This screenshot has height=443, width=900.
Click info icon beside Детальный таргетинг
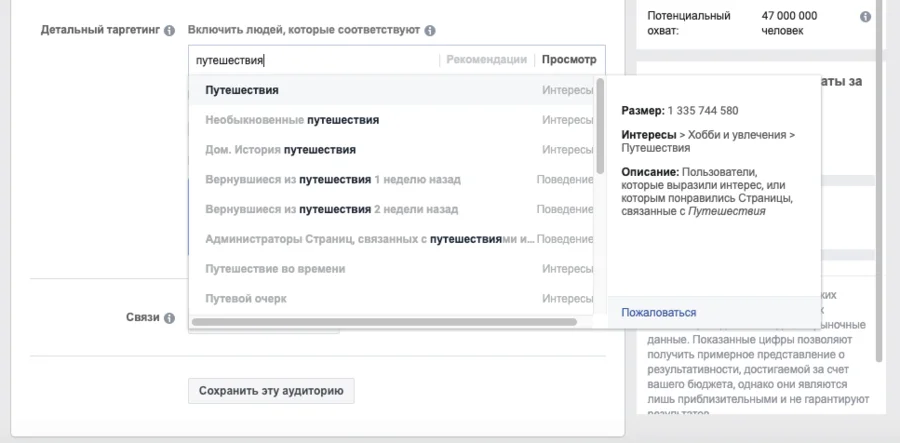169,31
